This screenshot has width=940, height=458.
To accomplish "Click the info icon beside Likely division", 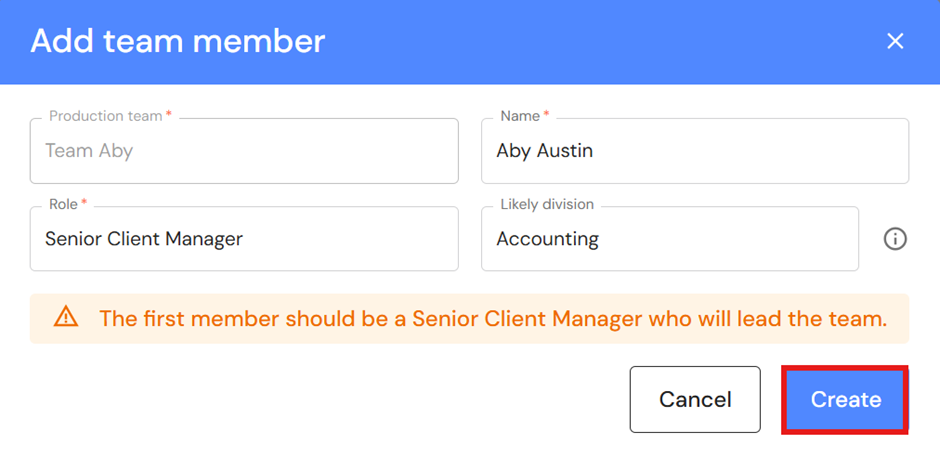I will click(895, 239).
